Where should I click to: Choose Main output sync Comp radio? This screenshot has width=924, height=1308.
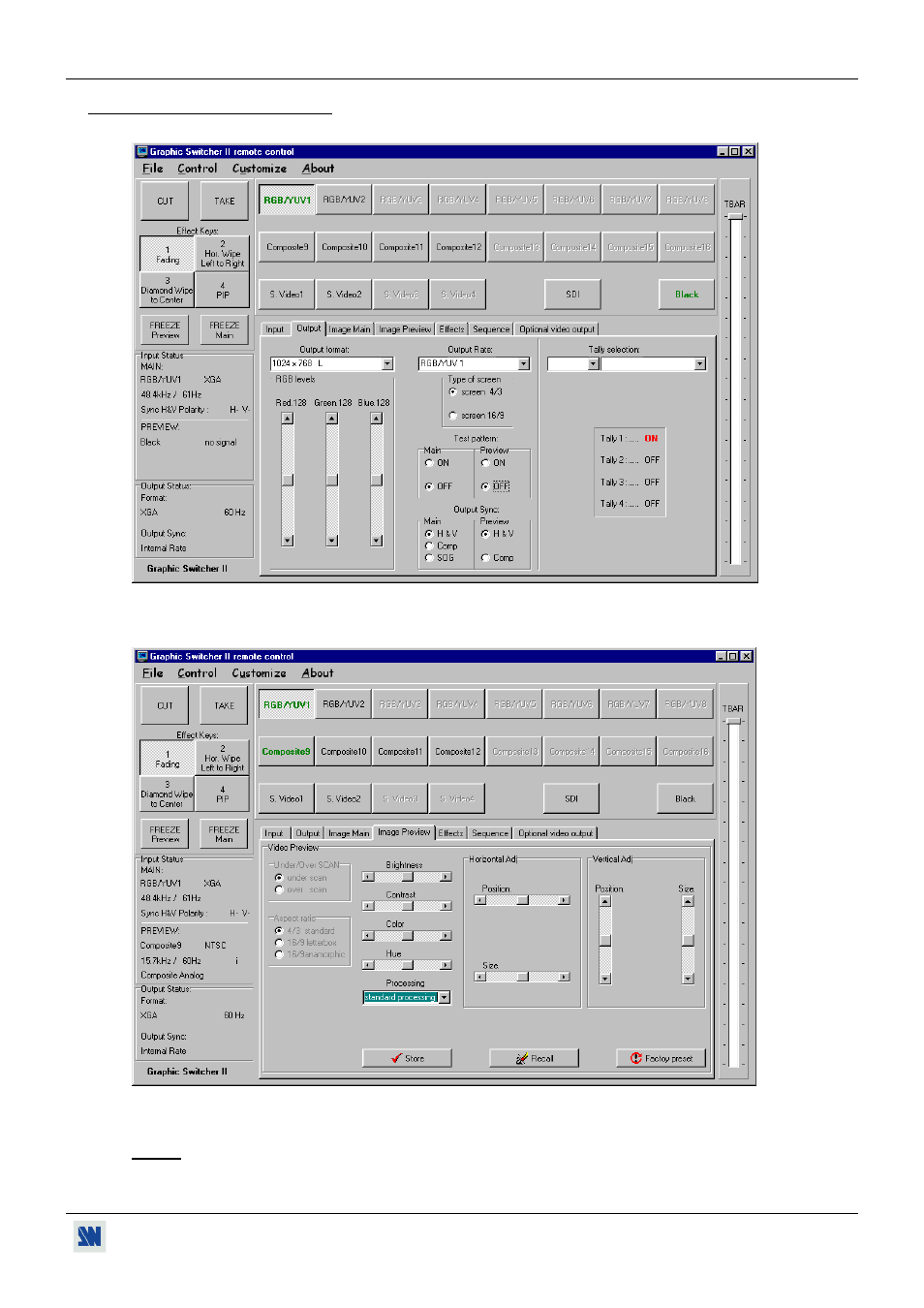tap(429, 546)
